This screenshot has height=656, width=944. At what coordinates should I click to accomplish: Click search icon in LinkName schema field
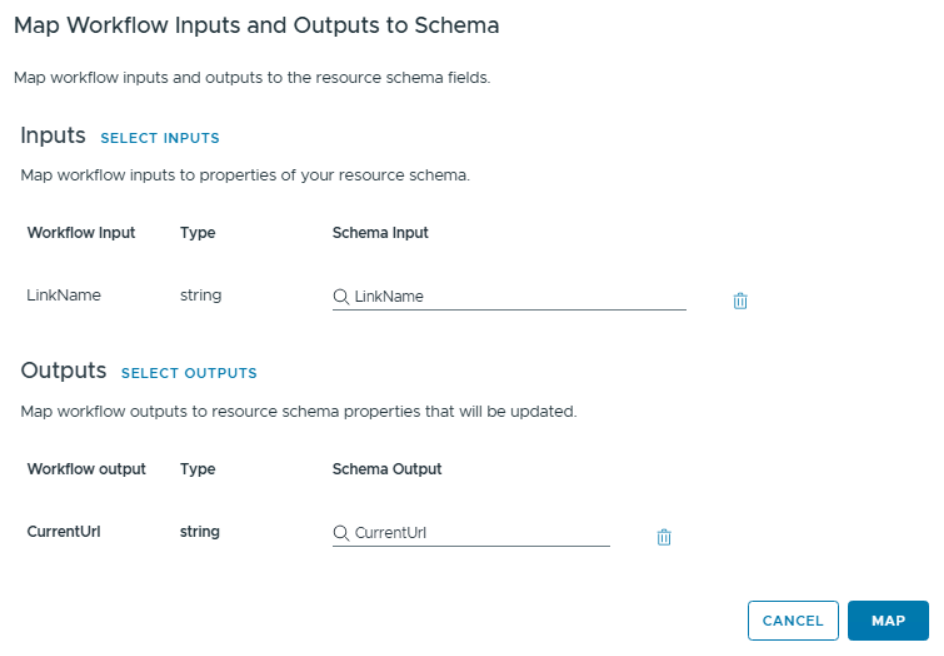(x=341, y=296)
